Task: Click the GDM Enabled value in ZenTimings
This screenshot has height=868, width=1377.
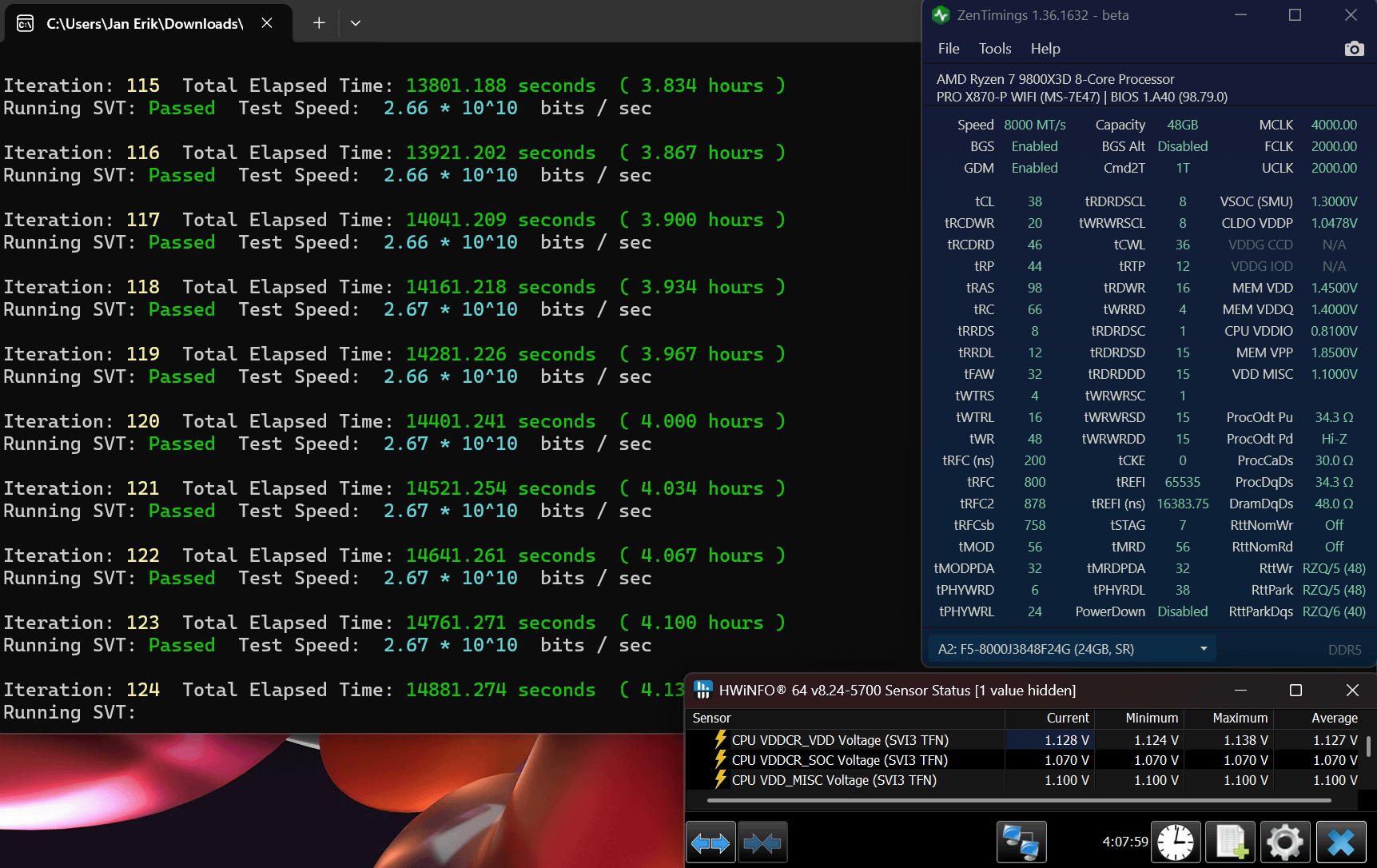Action: [1035, 168]
